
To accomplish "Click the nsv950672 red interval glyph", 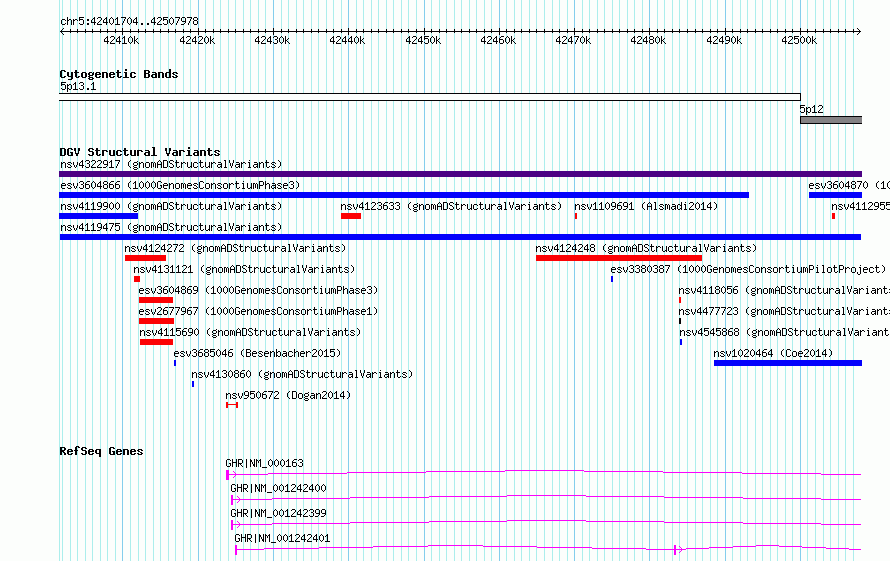I will tap(232, 405).
